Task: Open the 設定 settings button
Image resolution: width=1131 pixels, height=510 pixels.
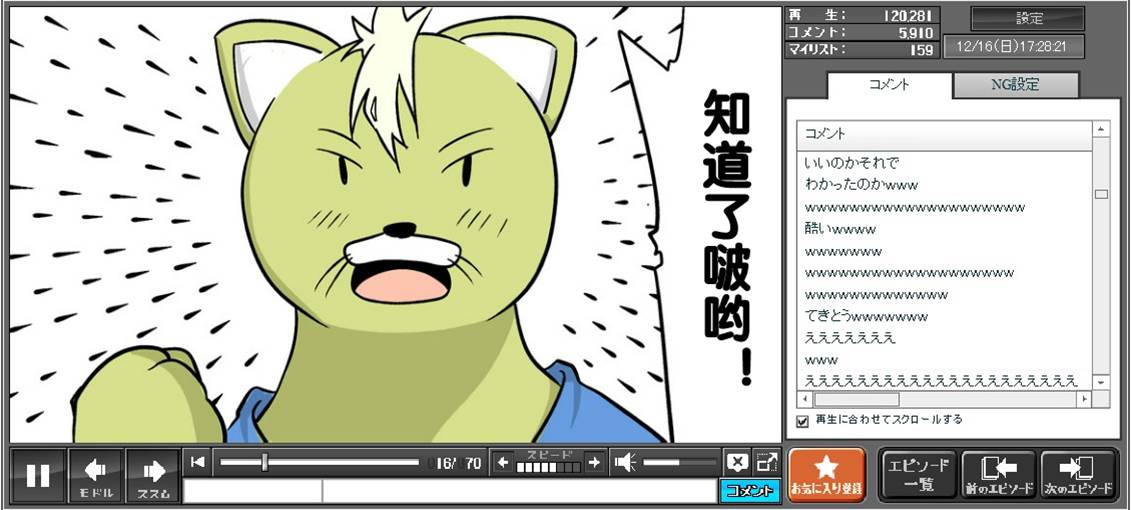Action: (1028, 18)
